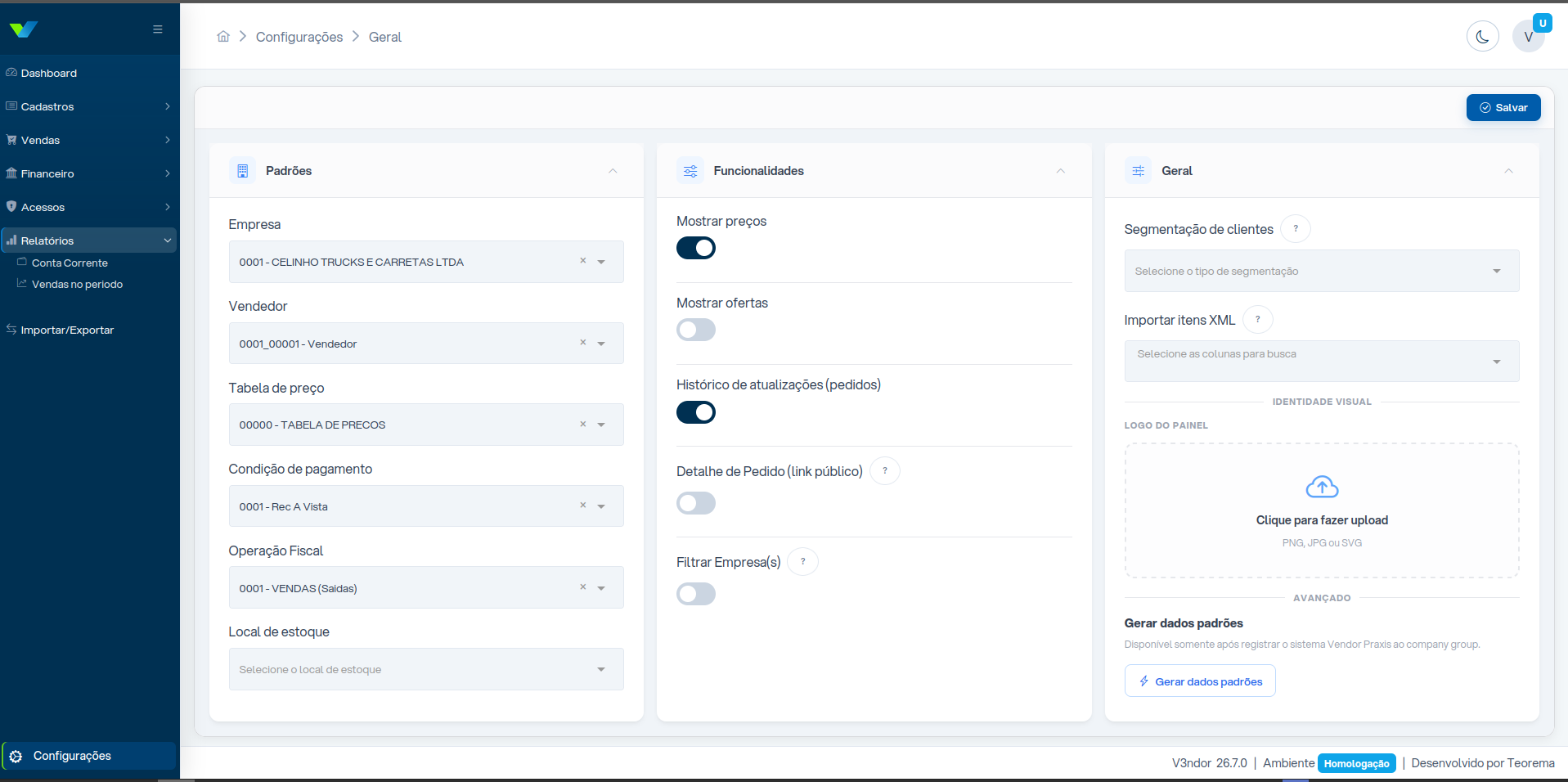Image resolution: width=1568 pixels, height=782 pixels.
Task: Open Segmentação de clientes type dropdown
Action: [x=1322, y=271]
